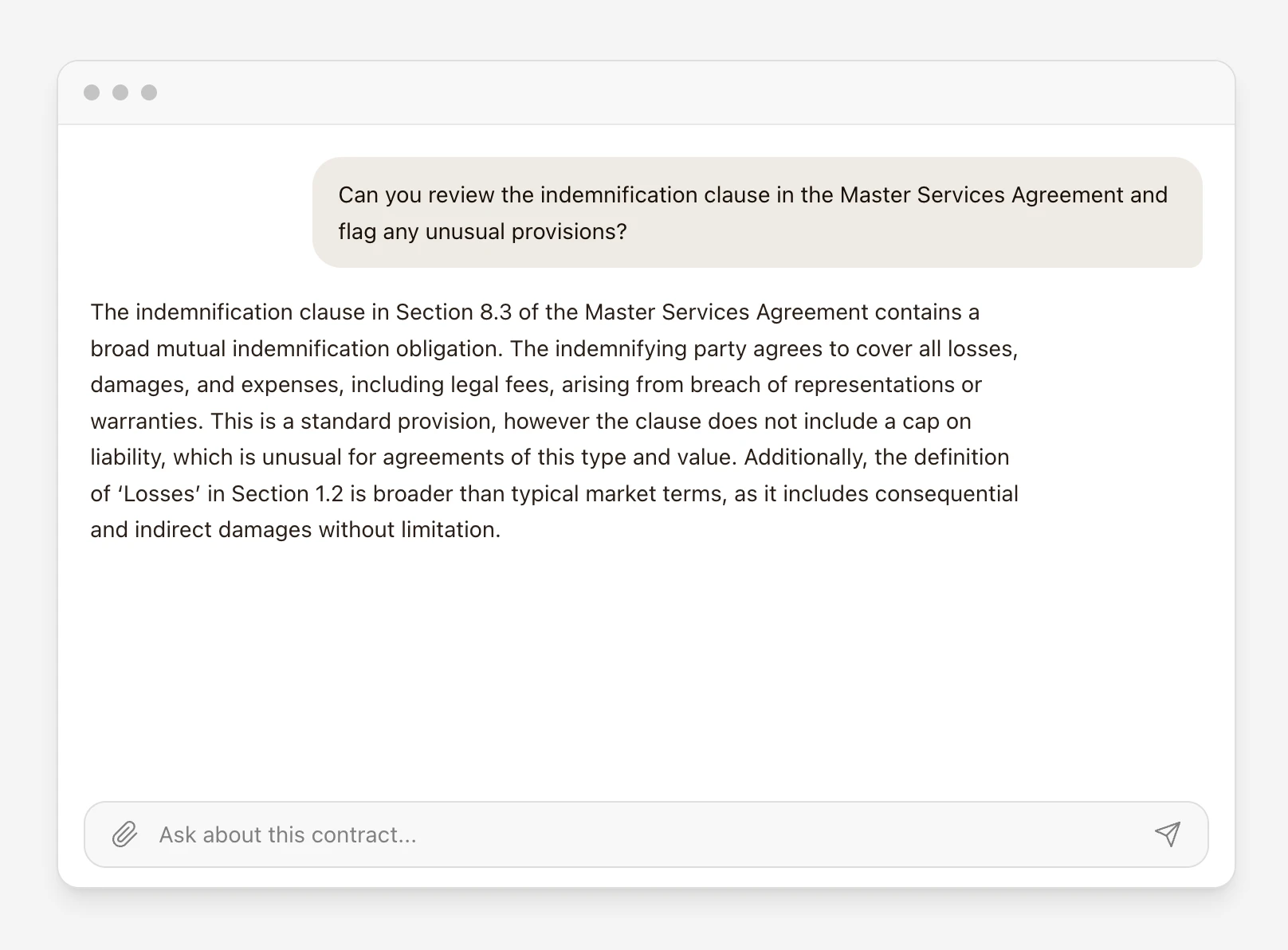Click the assistant's response paragraph

point(554,421)
